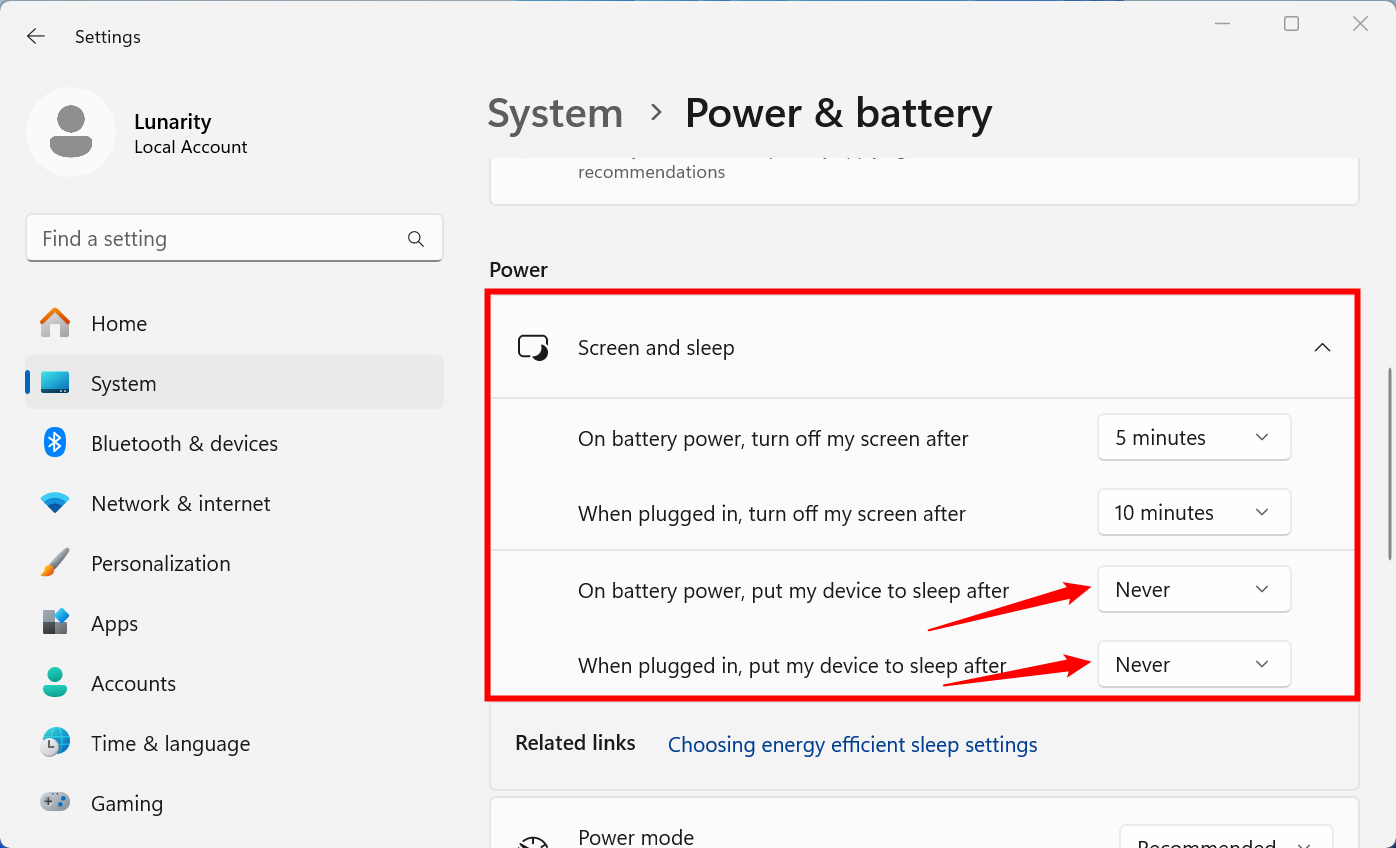Click the Bluetooth icon in sidebar
1396x848 pixels.
click(55, 443)
